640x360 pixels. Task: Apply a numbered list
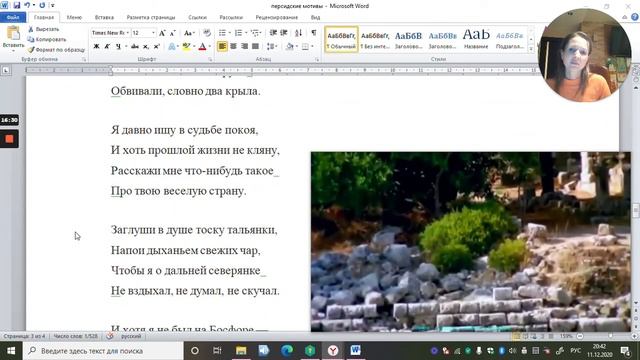coord(239,33)
